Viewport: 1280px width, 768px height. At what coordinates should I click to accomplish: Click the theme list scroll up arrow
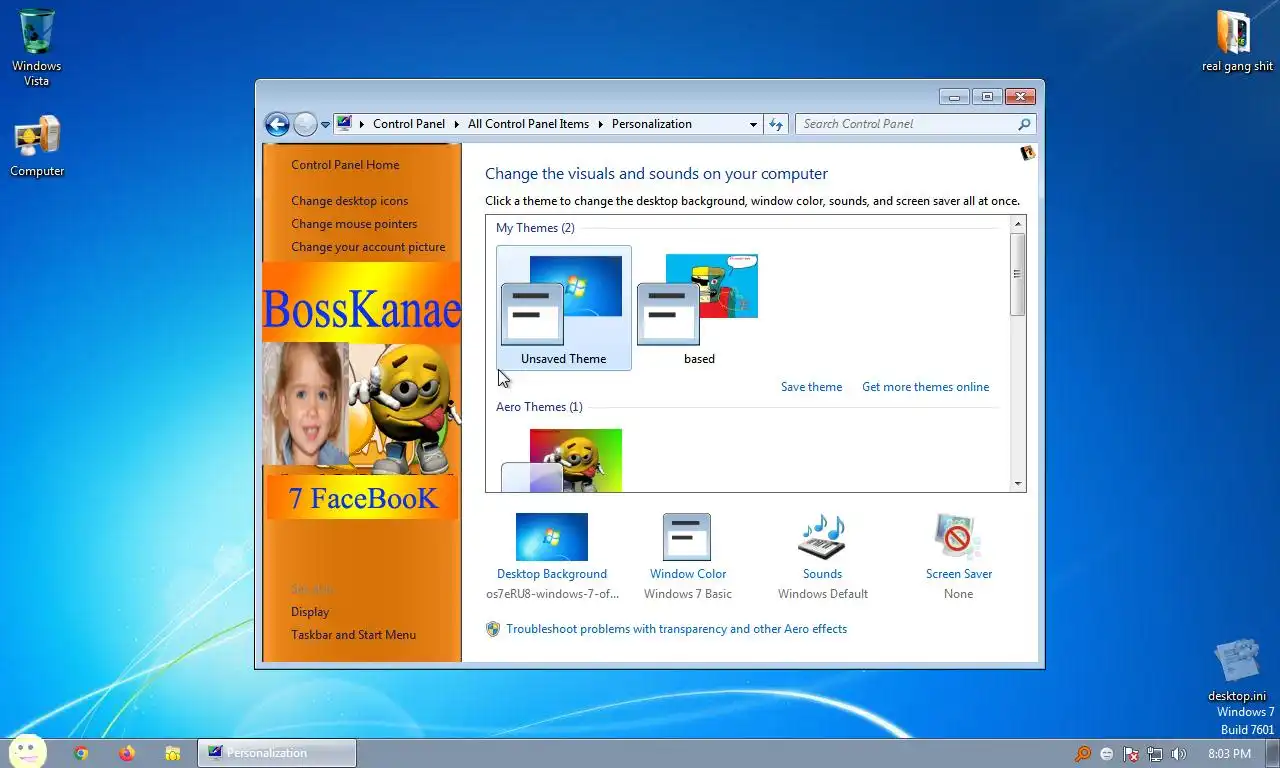coord(1018,223)
